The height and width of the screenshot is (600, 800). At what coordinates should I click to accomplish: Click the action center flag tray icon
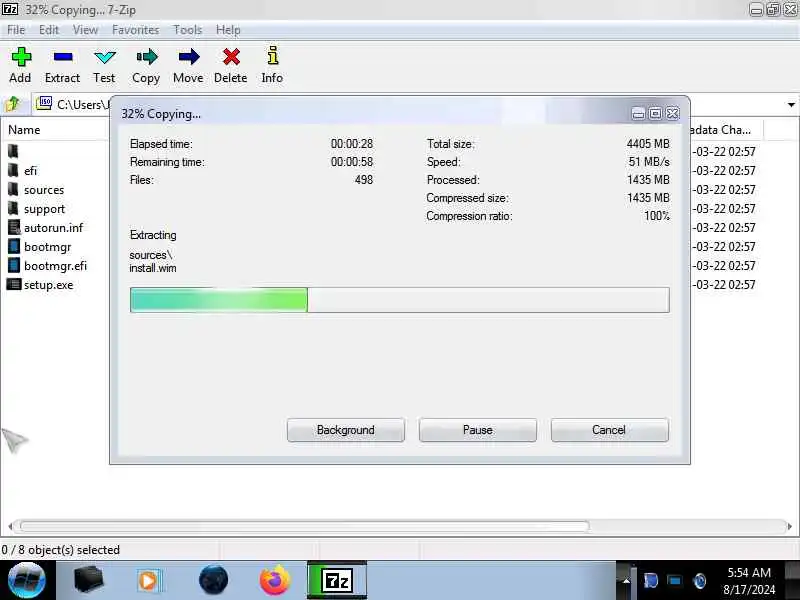tap(651, 581)
